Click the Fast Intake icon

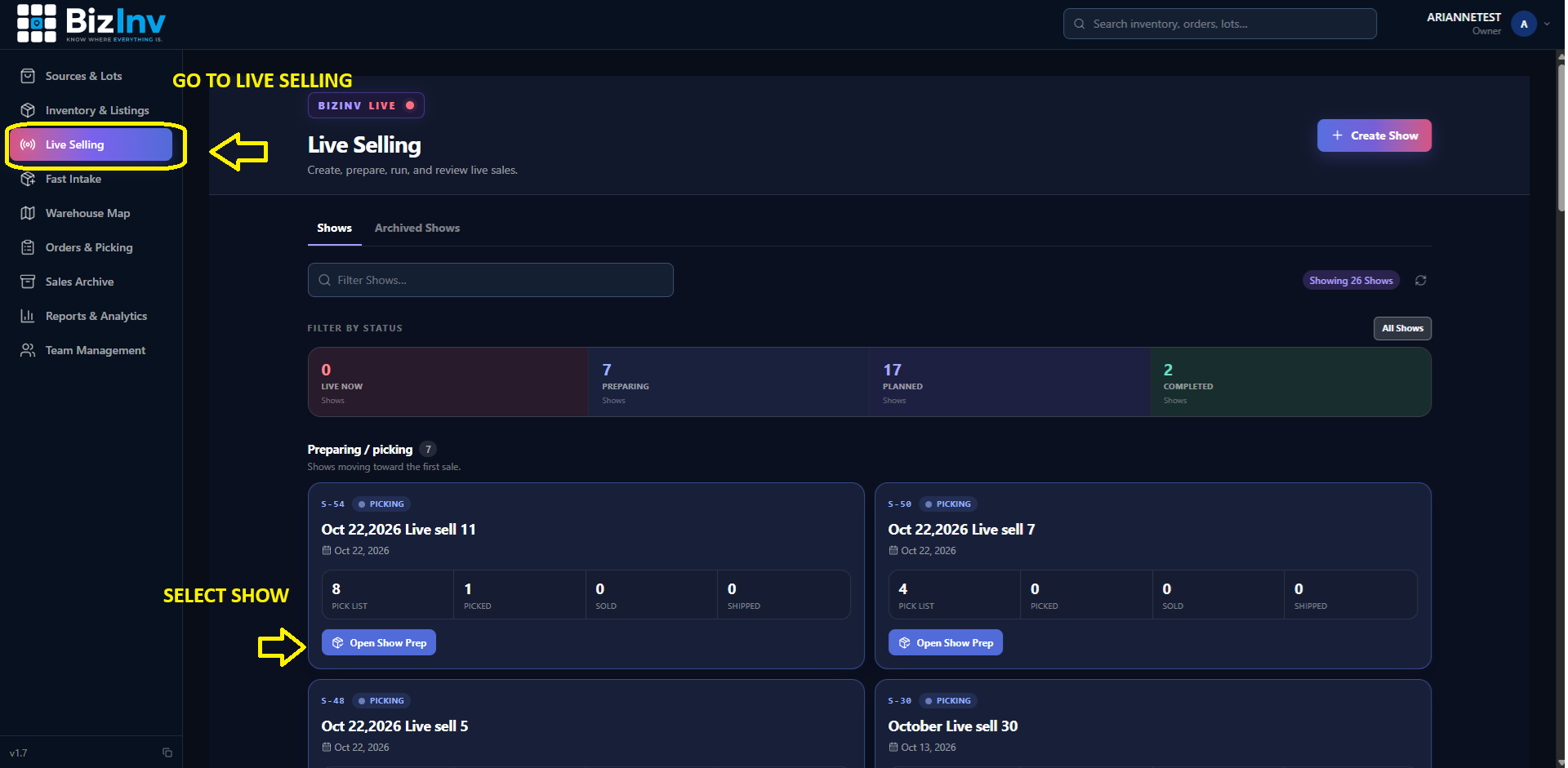point(28,179)
